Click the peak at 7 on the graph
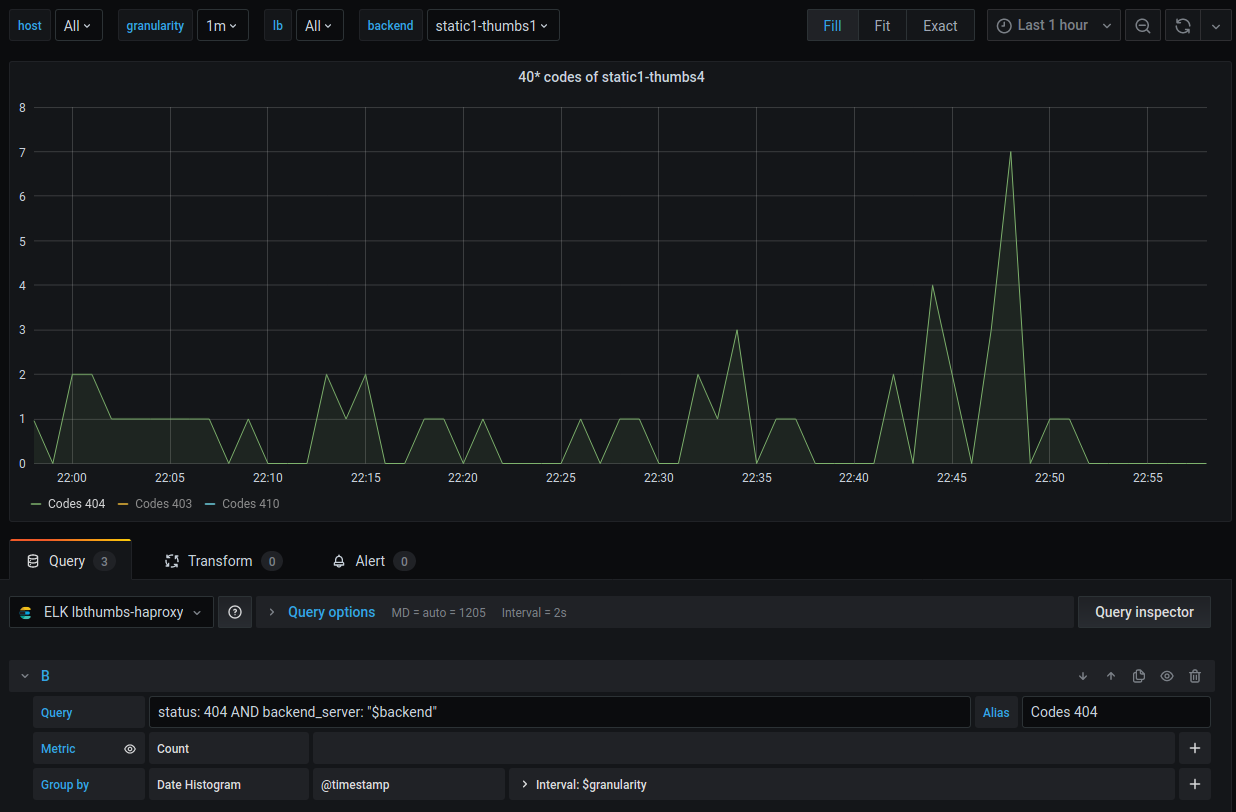The height and width of the screenshot is (812, 1236). pyautogui.click(x=1011, y=152)
